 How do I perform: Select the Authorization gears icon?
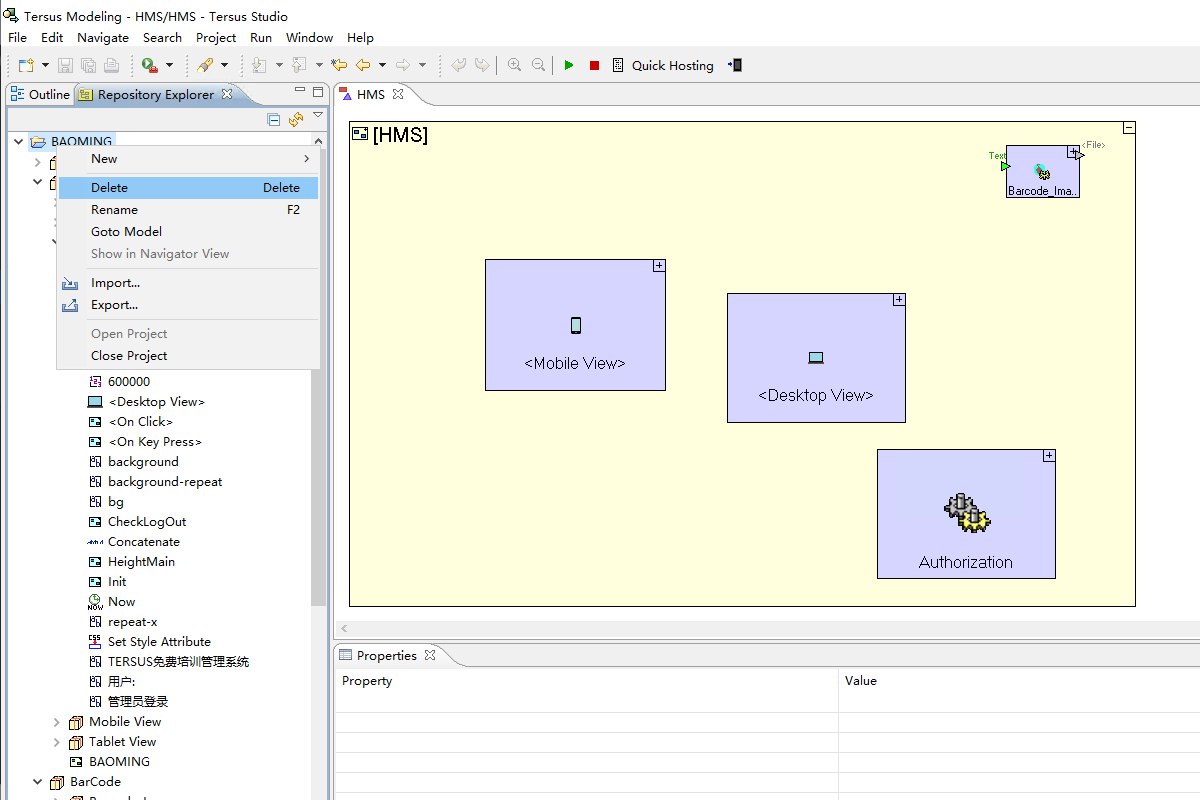pos(966,512)
